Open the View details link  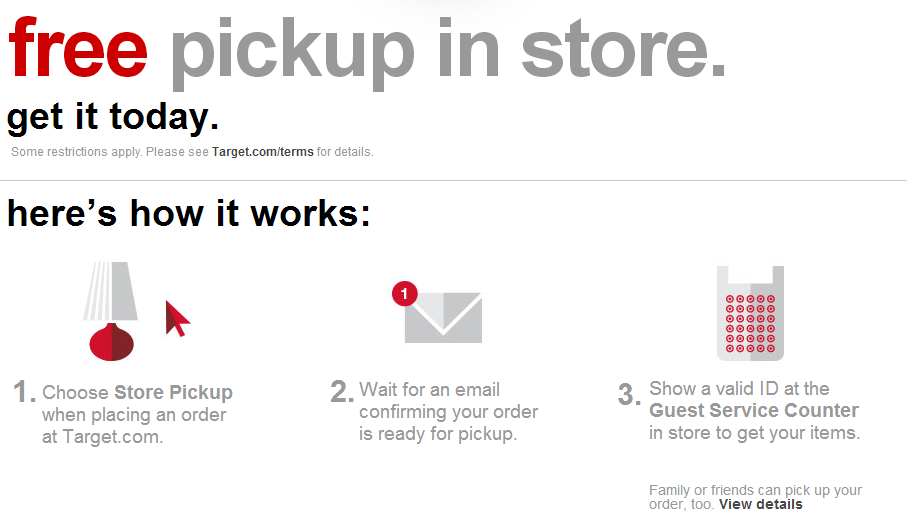tap(760, 504)
